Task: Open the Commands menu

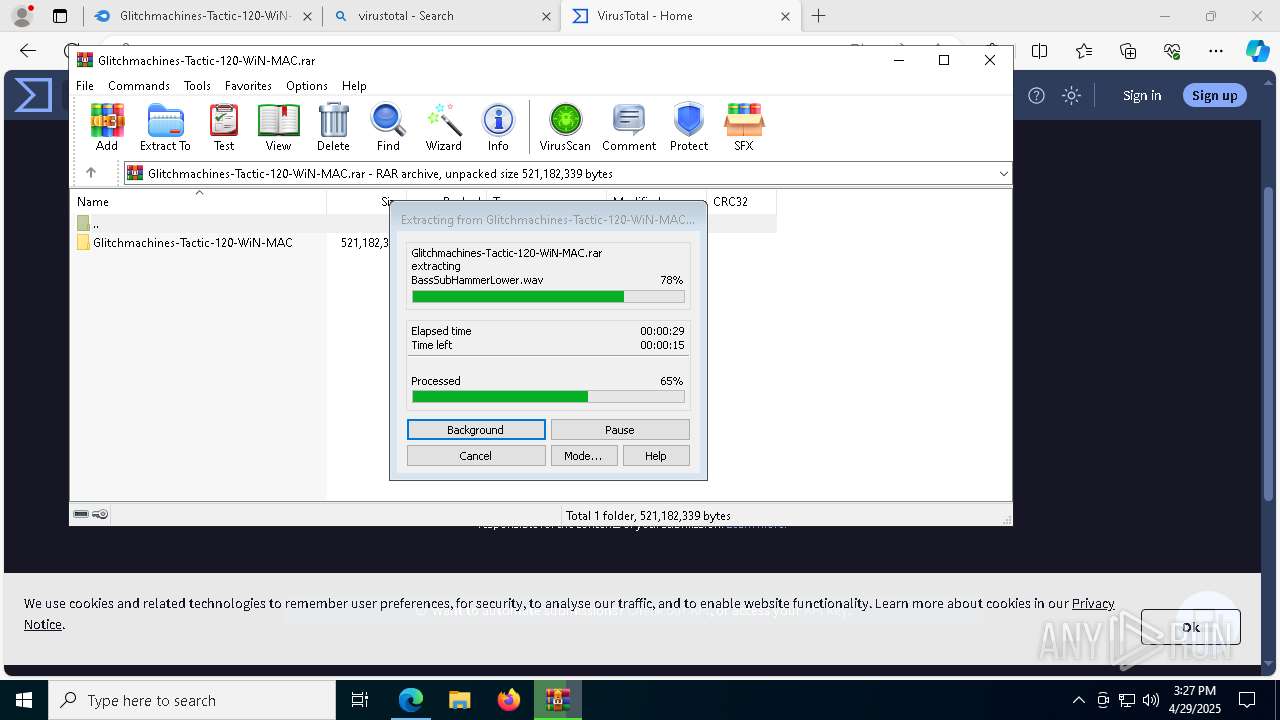Action: 139,86
